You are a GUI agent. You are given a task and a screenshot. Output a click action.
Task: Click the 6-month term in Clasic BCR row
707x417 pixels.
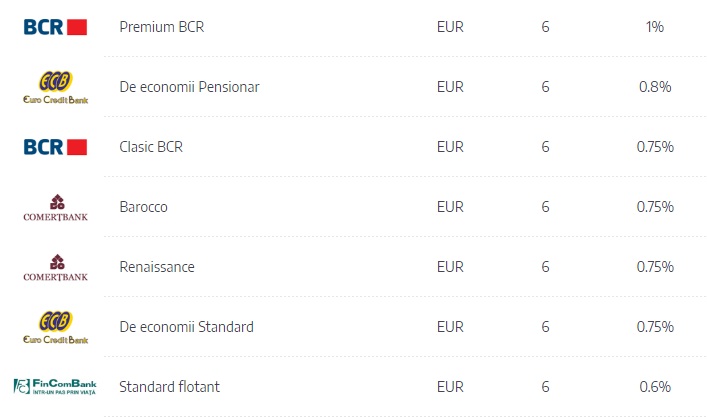coord(545,147)
